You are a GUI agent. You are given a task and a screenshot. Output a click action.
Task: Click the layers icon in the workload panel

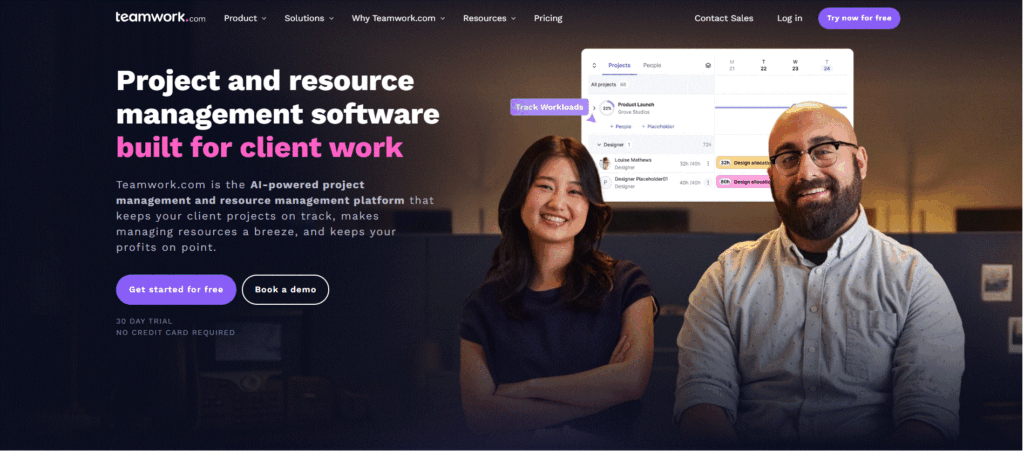pyautogui.click(x=708, y=65)
